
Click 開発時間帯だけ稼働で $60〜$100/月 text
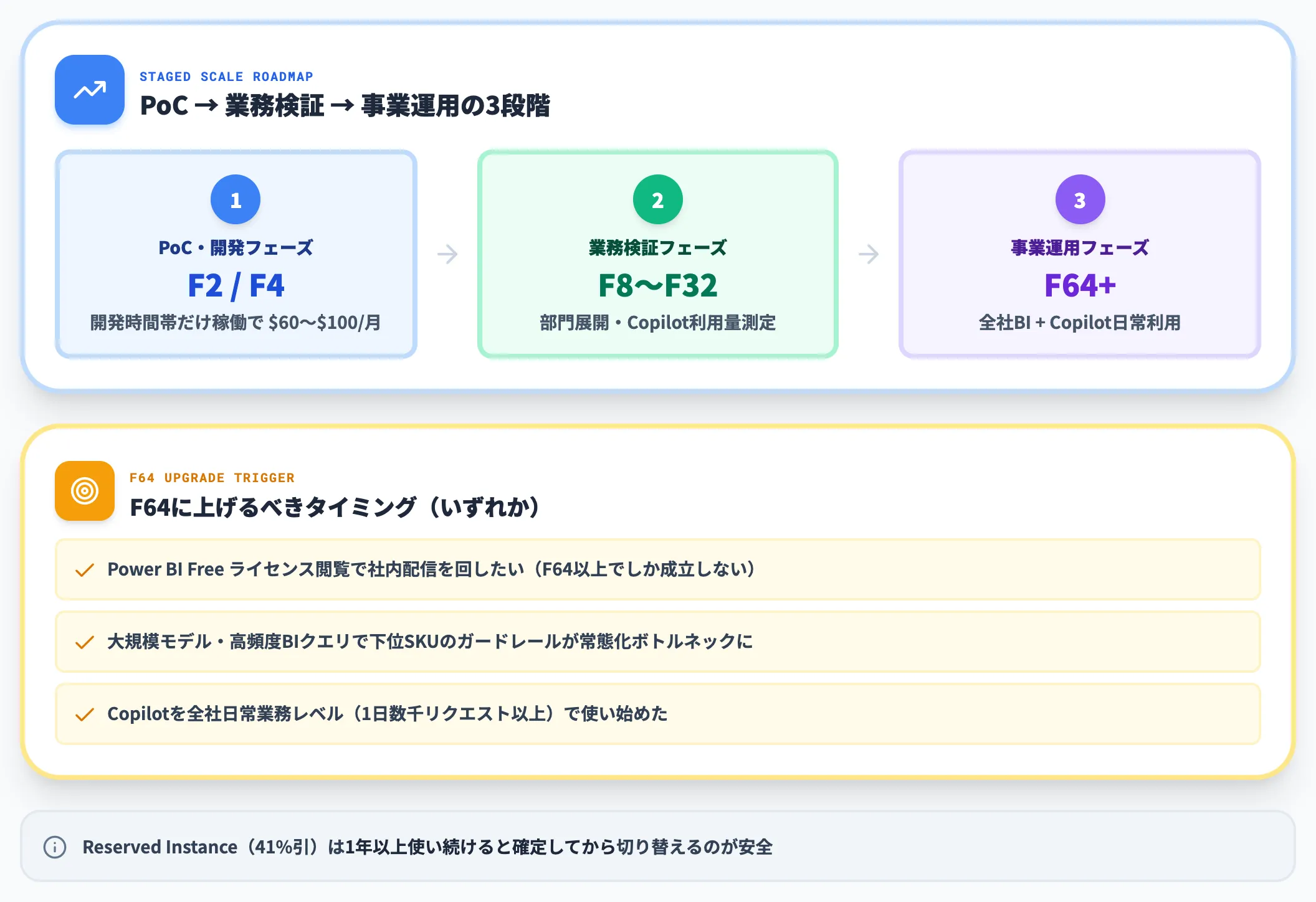236,323
